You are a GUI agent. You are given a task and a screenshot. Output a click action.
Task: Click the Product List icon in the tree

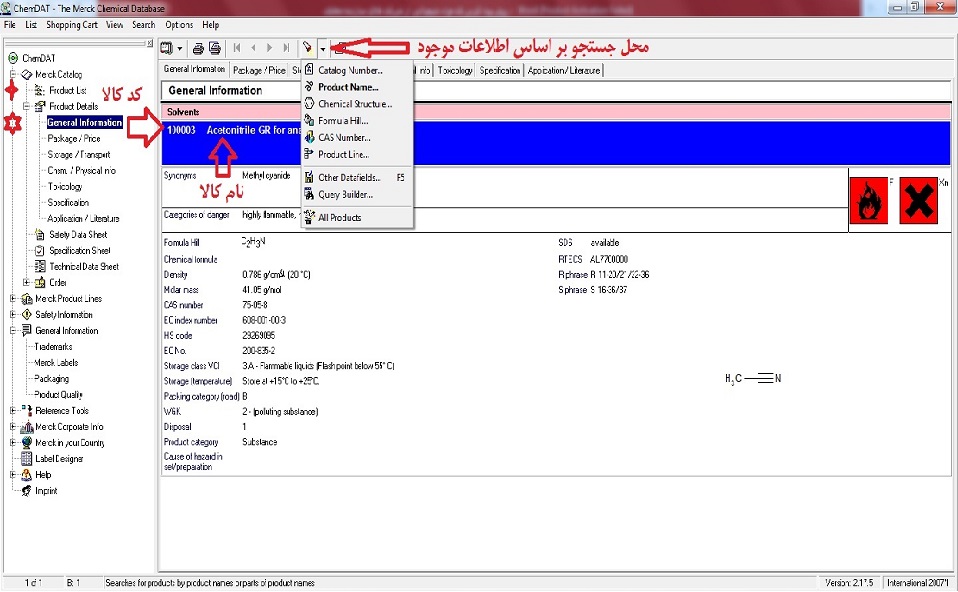pos(40,90)
